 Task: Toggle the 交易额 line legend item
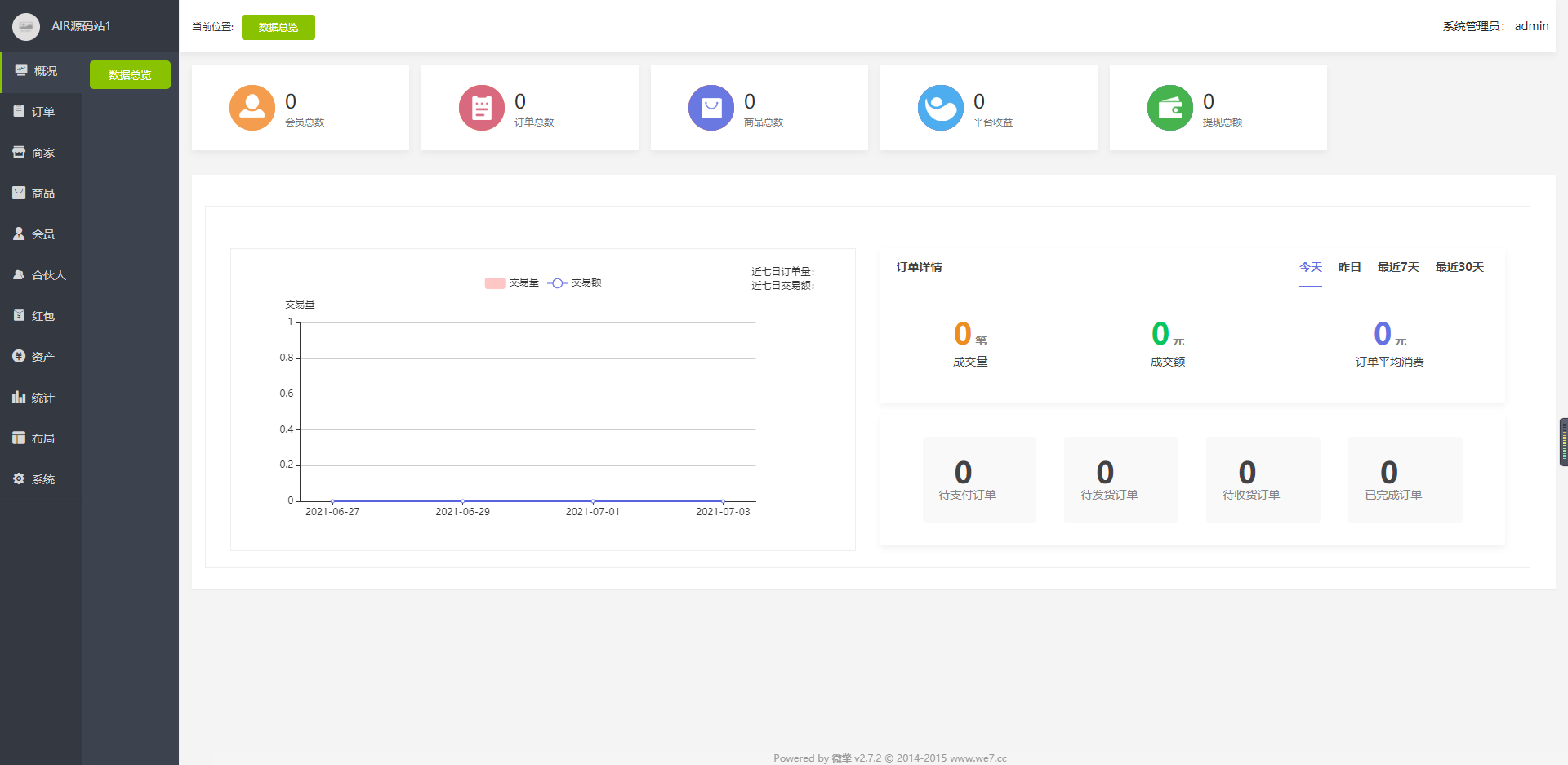pos(574,282)
